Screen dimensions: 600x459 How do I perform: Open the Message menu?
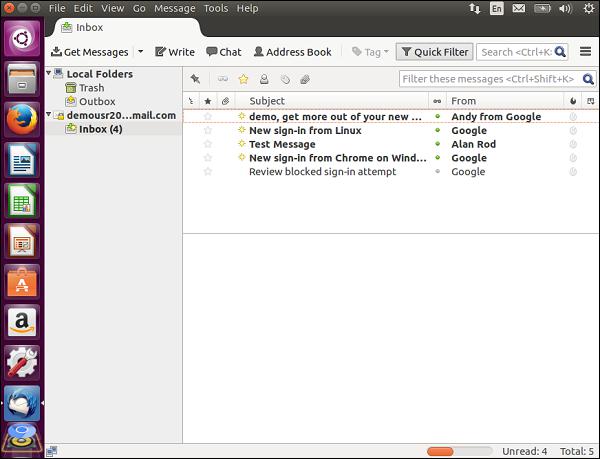click(x=174, y=8)
